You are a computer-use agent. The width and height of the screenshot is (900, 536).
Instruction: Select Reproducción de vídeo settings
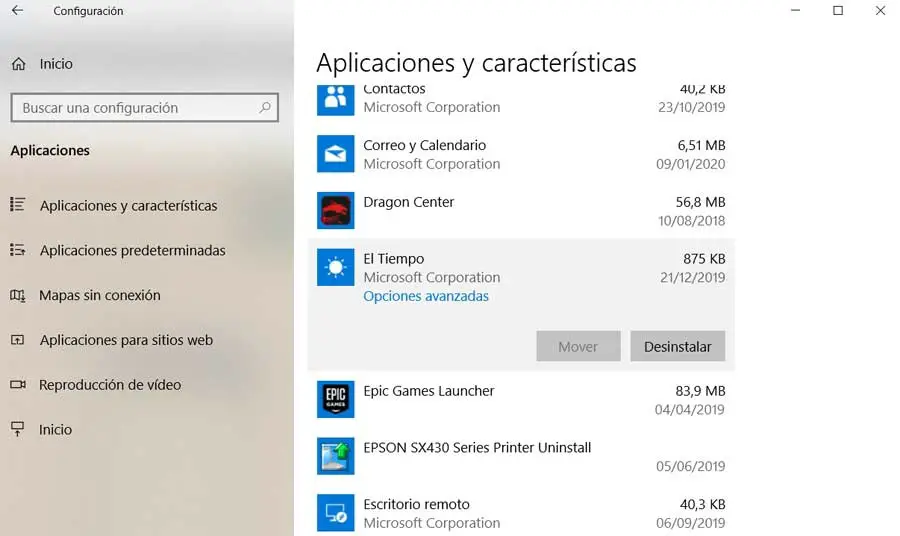point(110,385)
